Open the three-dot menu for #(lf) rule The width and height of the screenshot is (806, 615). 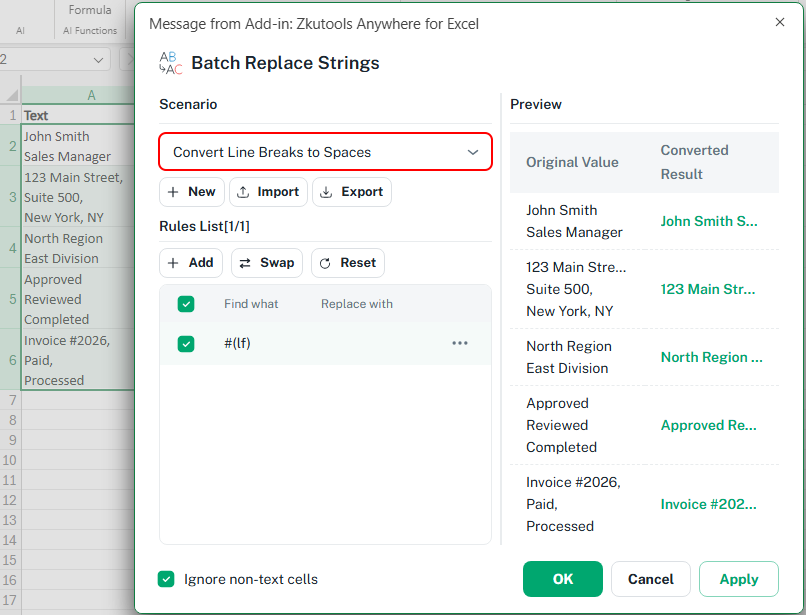460,343
